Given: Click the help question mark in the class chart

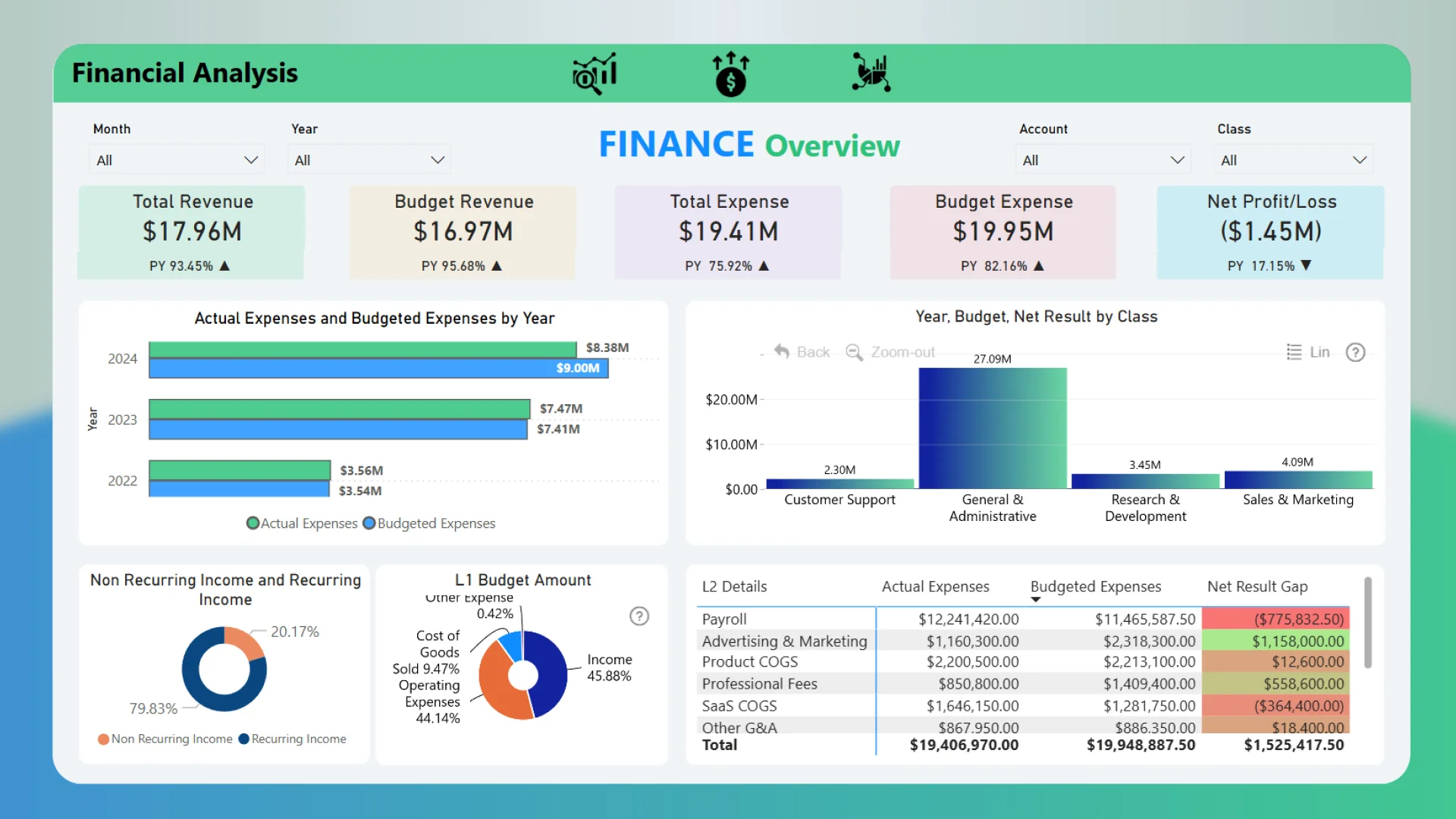Looking at the screenshot, I should click(x=1355, y=352).
